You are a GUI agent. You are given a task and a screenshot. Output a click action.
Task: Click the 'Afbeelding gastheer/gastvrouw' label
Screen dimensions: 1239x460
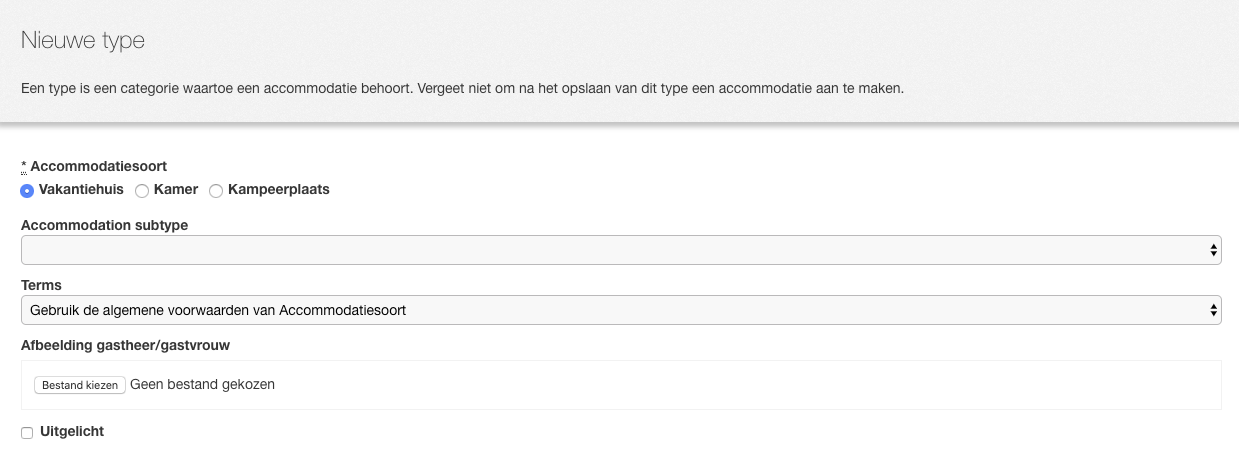[126, 345]
